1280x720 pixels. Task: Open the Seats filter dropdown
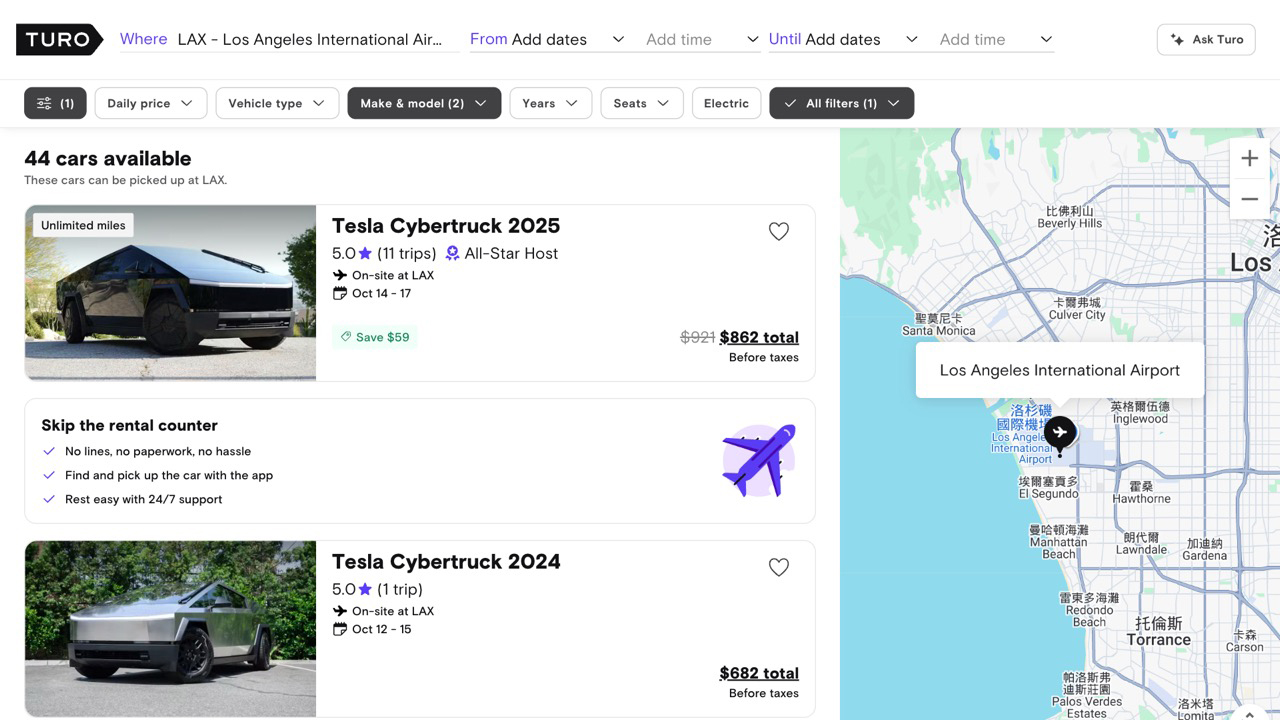click(641, 103)
